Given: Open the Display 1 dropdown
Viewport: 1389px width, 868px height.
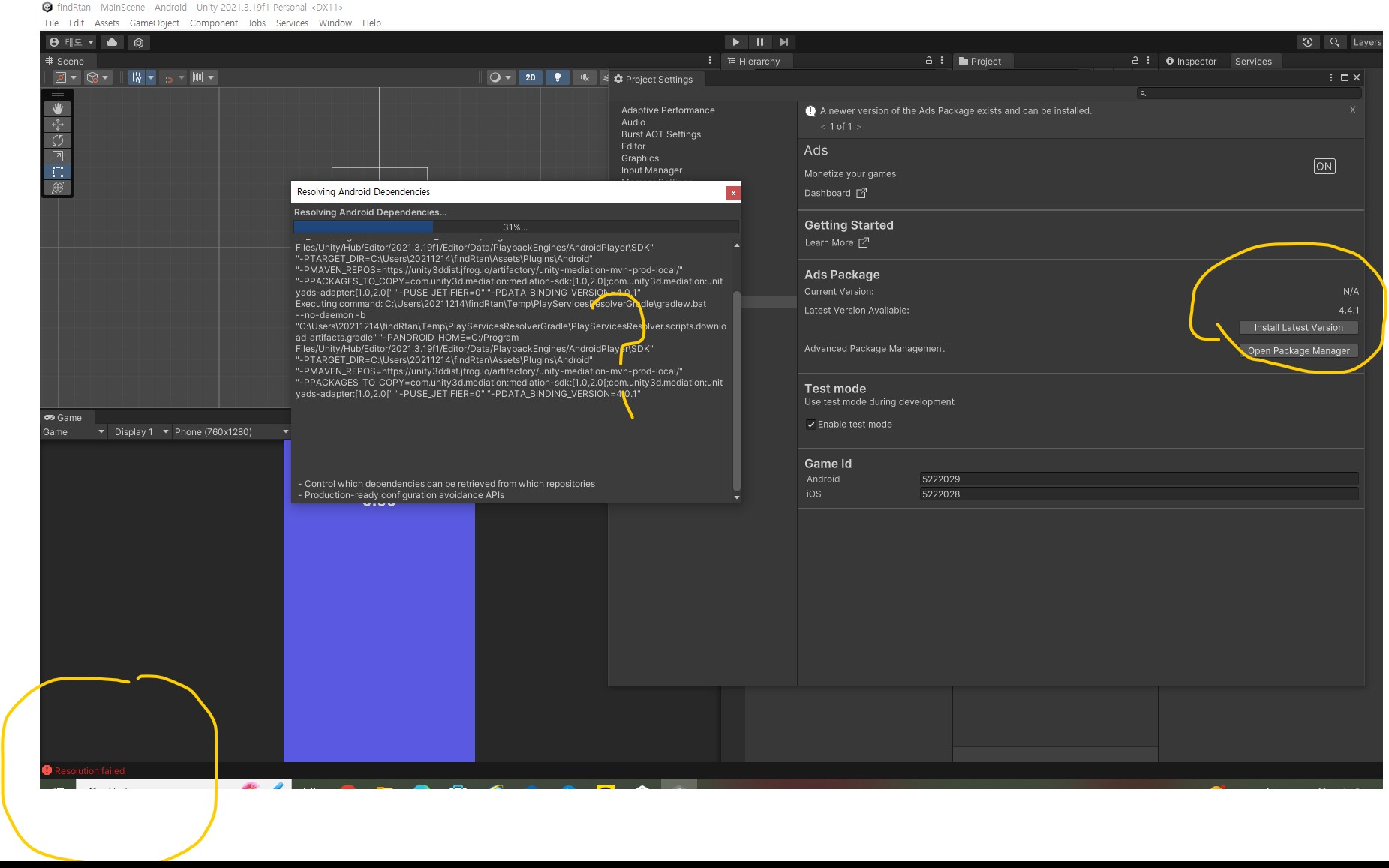Looking at the screenshot, I should [141, 432].
